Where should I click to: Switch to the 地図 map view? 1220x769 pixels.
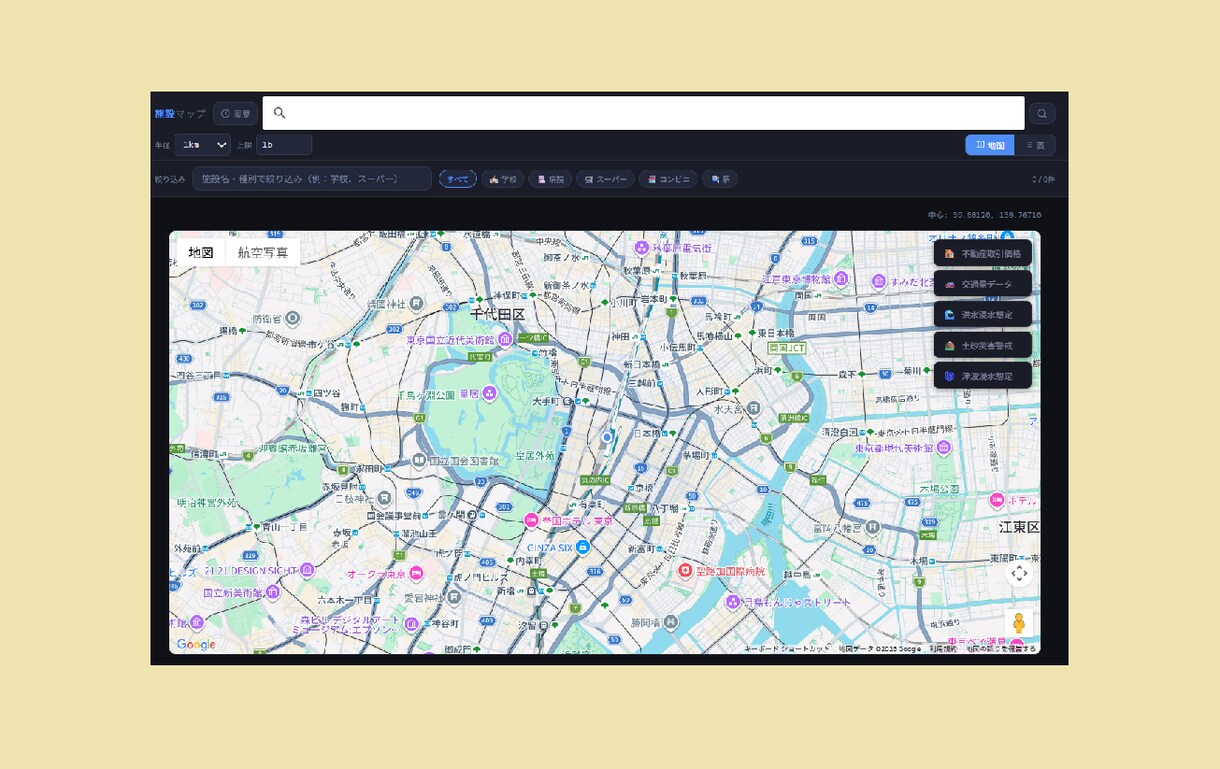click(x=990, y=145)
